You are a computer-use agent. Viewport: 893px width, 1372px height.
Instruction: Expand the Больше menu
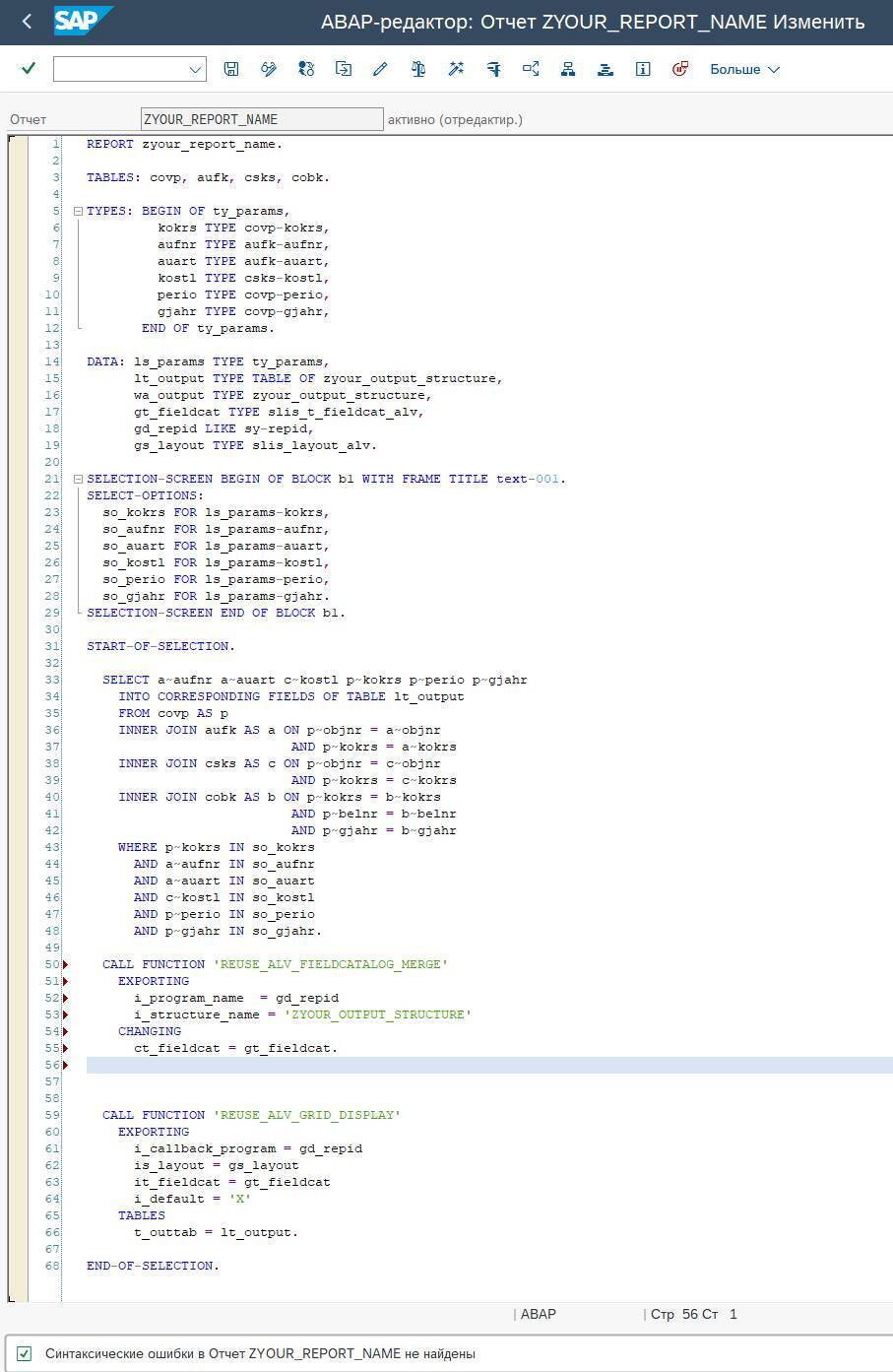coord(744,69)
